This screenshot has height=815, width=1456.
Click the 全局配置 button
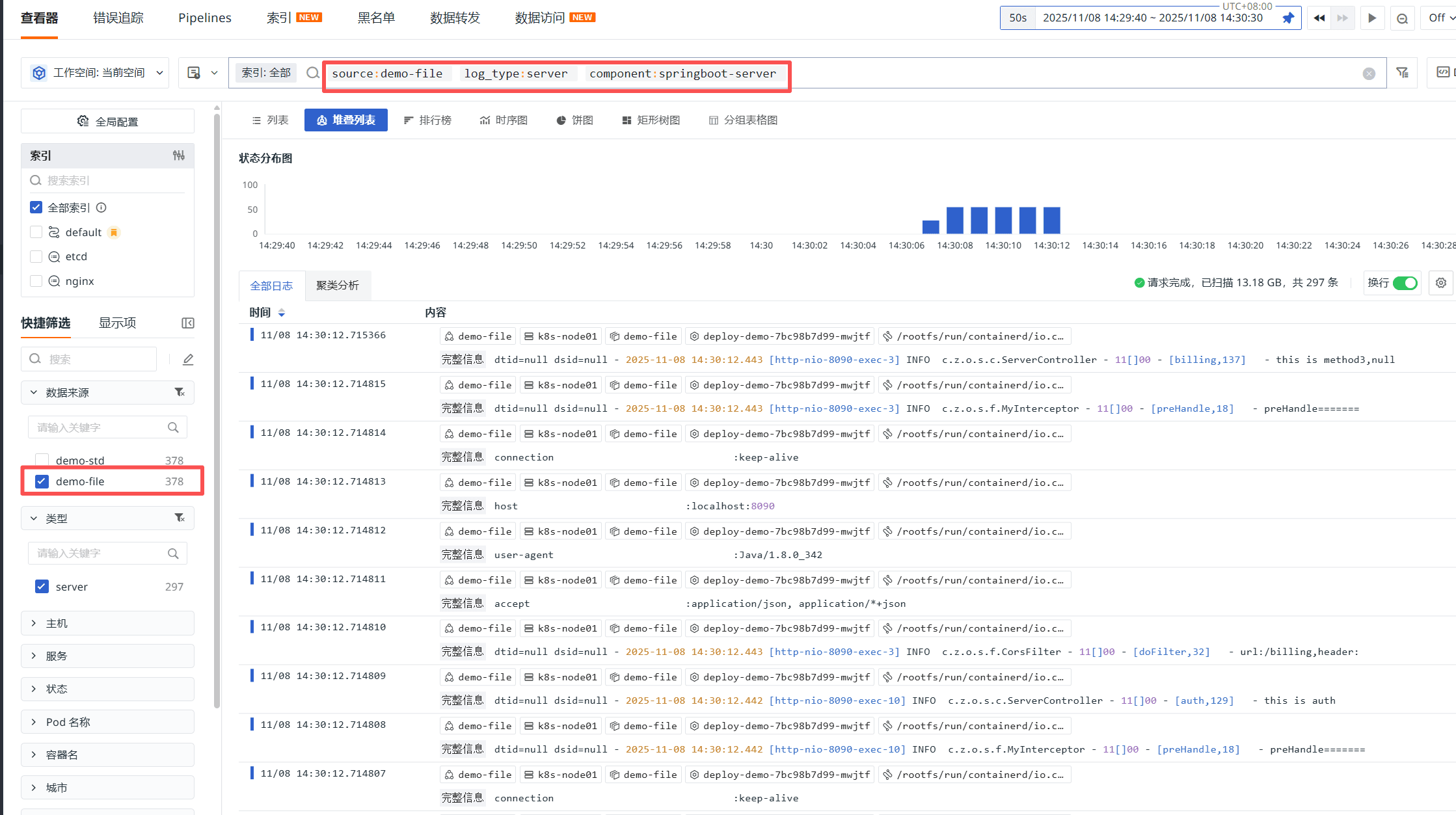pyautogui.click(x=107, y=122)
